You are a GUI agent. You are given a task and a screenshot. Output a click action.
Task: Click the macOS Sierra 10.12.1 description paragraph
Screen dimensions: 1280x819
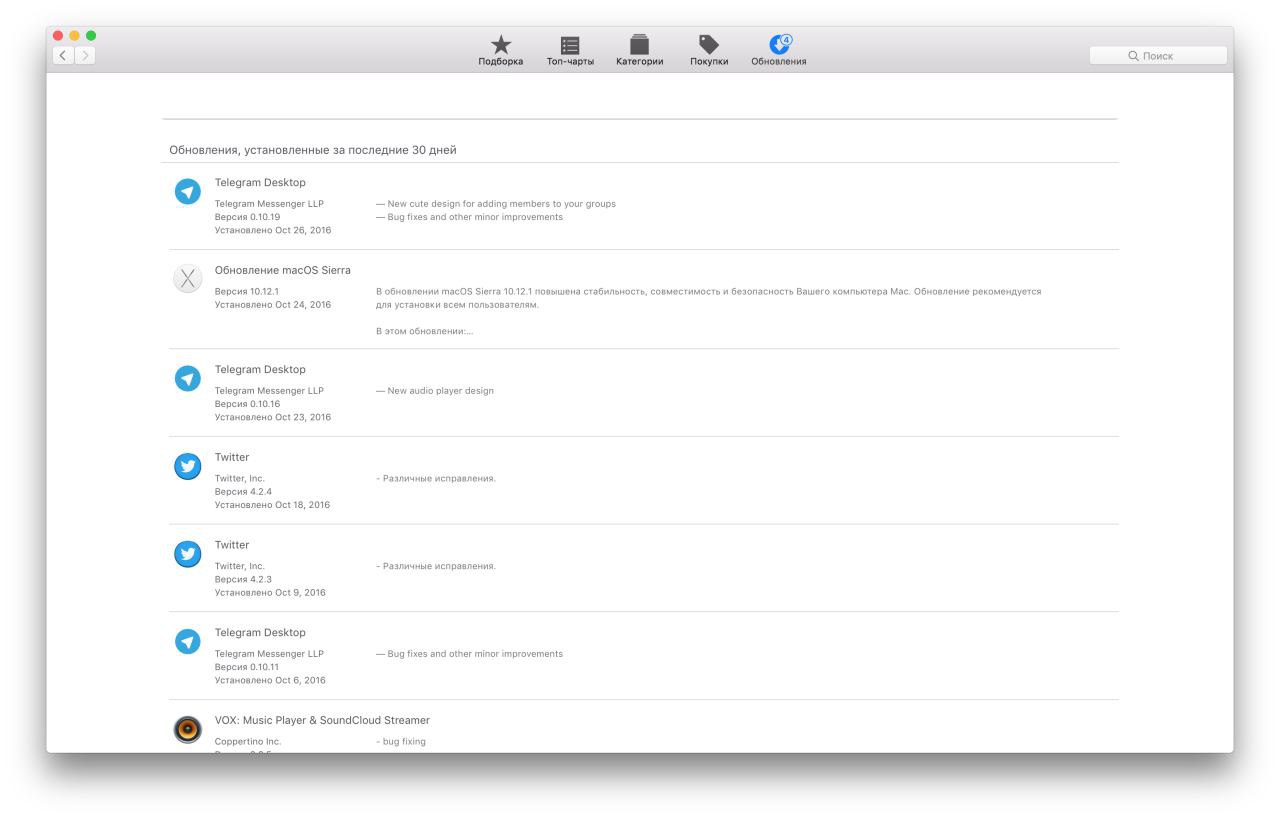click(x=708, y=298)
